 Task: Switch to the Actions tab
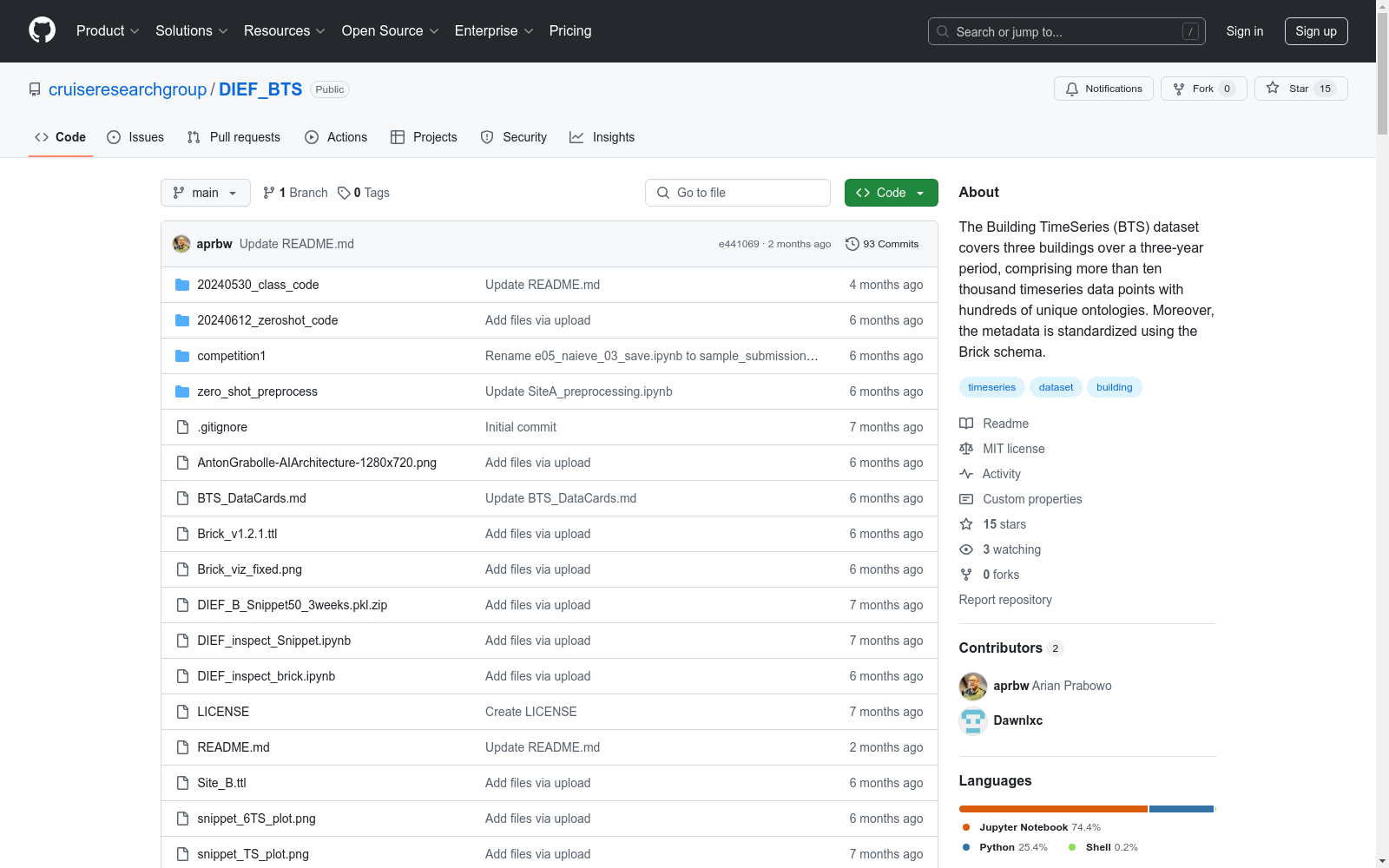336,137
